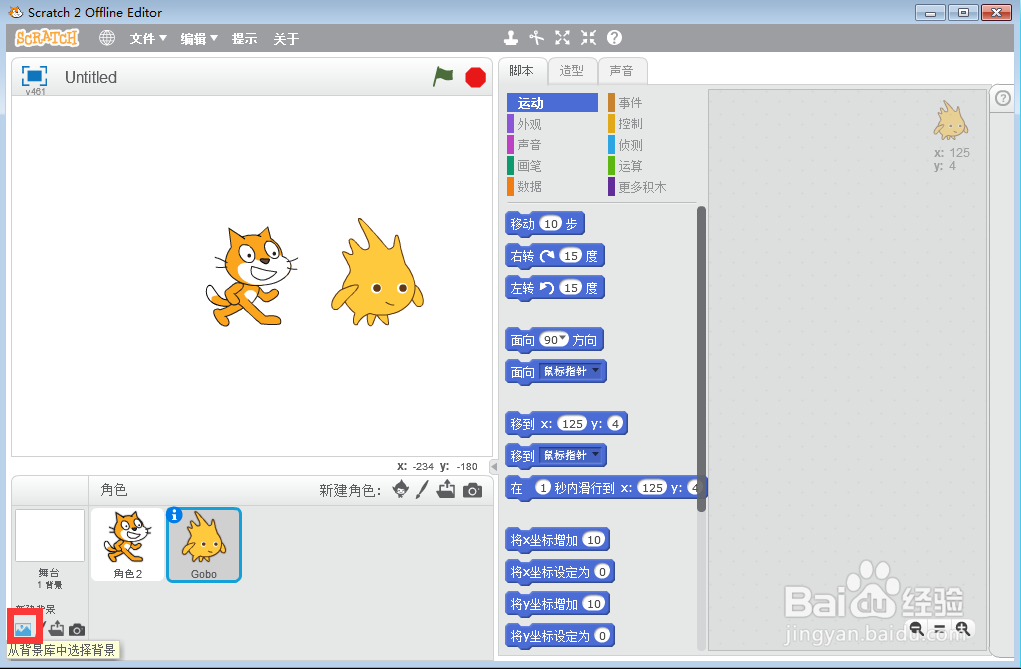Viewport: 1021px width, 669px height.
Task: Click x value 125 in 移到 block
Action: click(x=572, y=423)
